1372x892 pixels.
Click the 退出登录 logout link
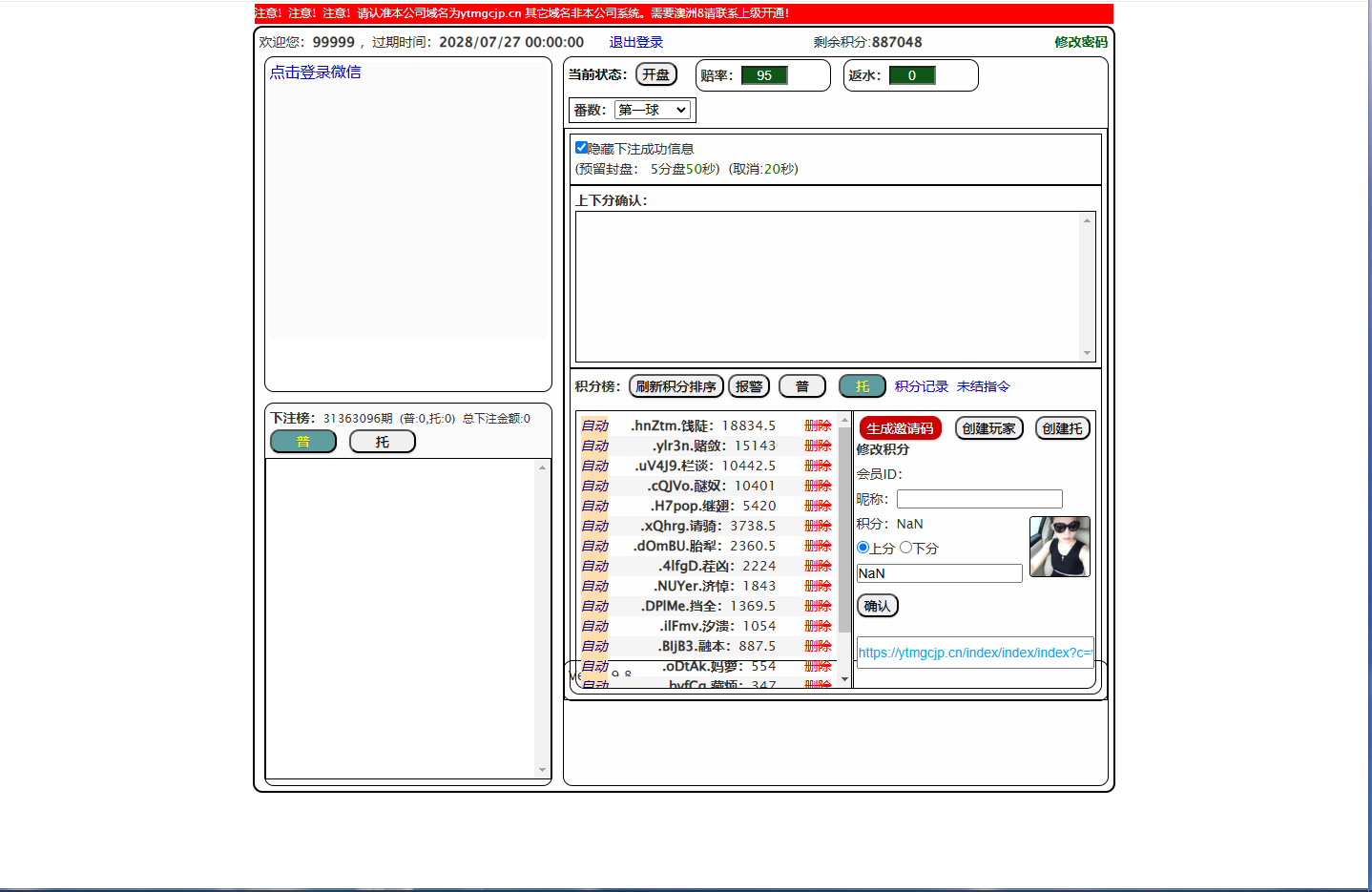(x=635, y=42)
